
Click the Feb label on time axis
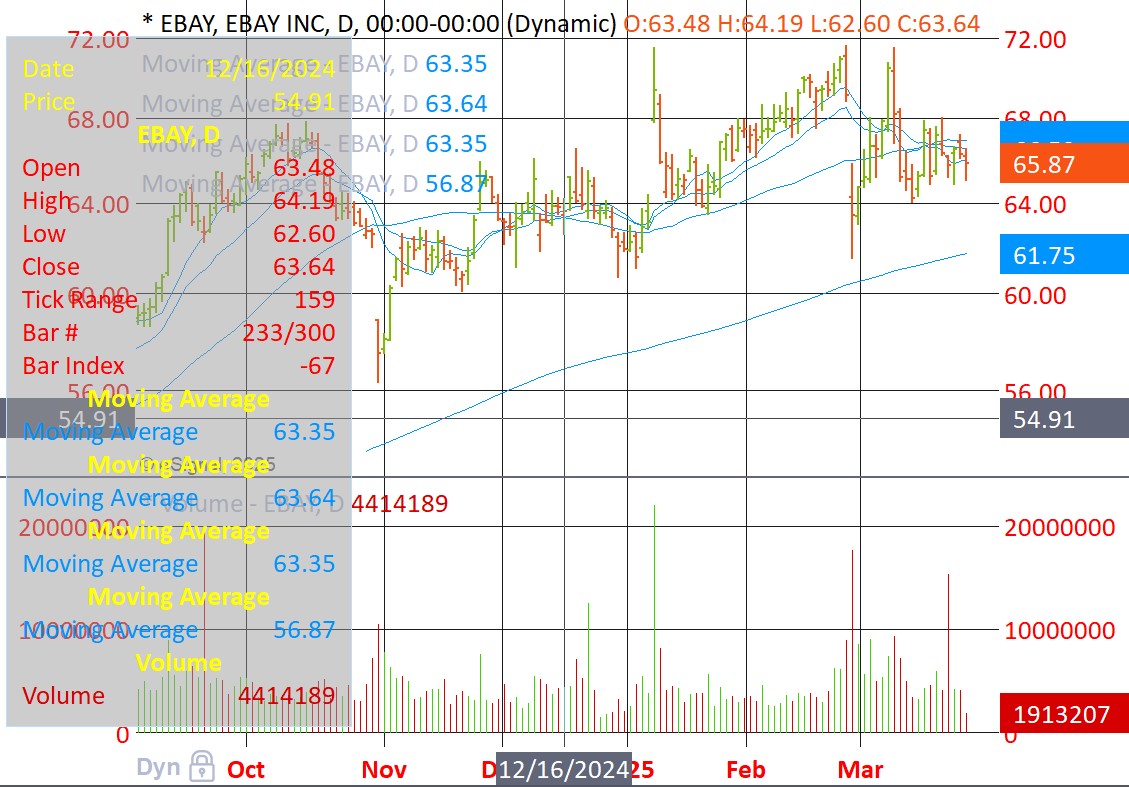point(746,770)
